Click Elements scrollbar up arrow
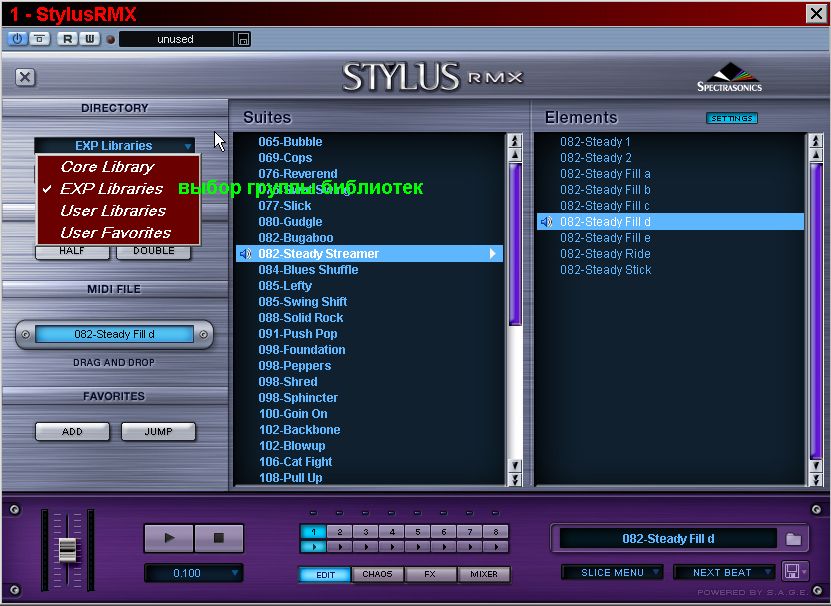The height and width of the screenshot is (606, 831). [816, 155]
